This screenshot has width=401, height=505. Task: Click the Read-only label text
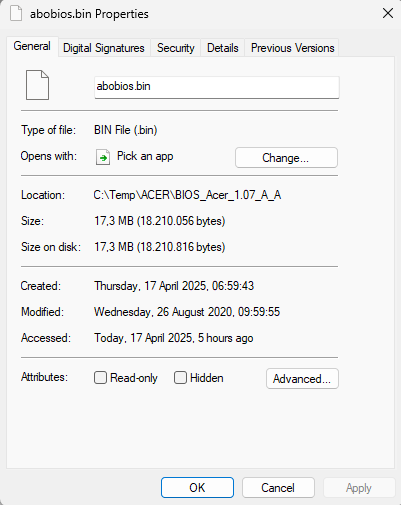[134, 378]
